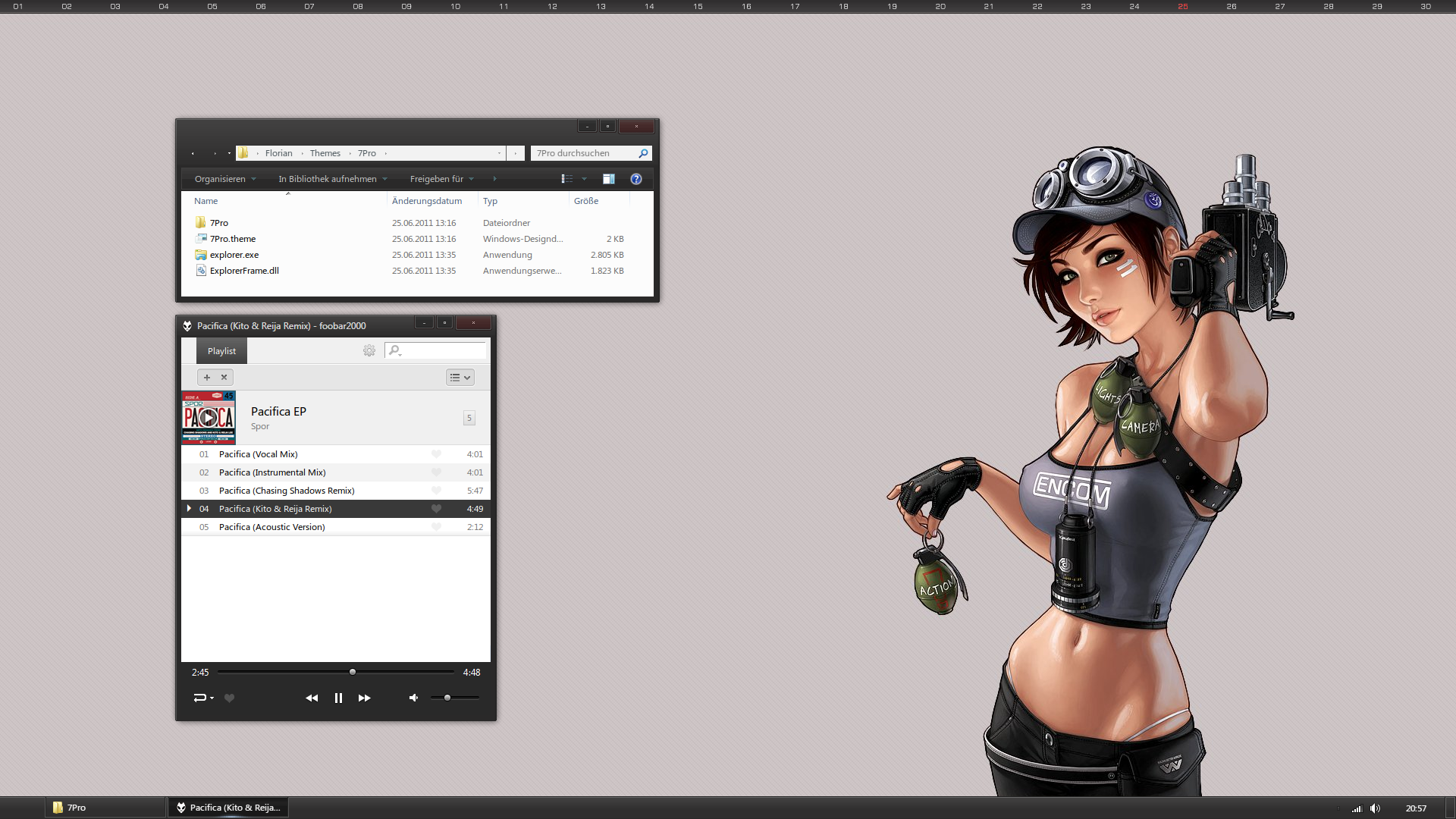Open the recent locations dropdown arrow

pos(229,153)
